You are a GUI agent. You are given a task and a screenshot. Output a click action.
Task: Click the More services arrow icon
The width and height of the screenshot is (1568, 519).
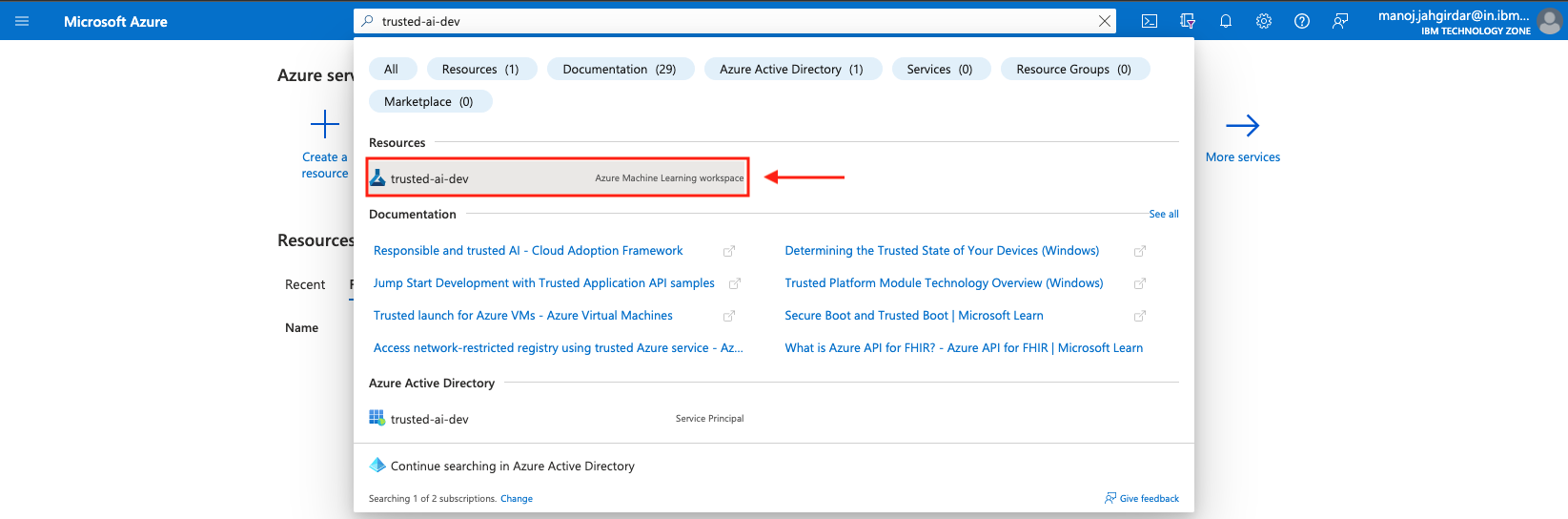click(x=1243, y=125)
